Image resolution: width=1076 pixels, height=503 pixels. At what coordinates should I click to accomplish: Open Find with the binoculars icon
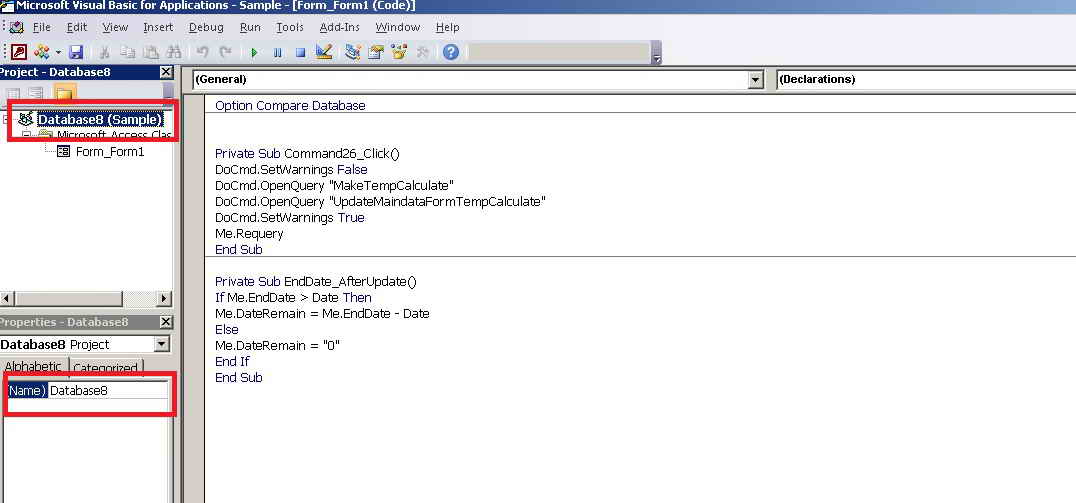click(x=174, y=52)
